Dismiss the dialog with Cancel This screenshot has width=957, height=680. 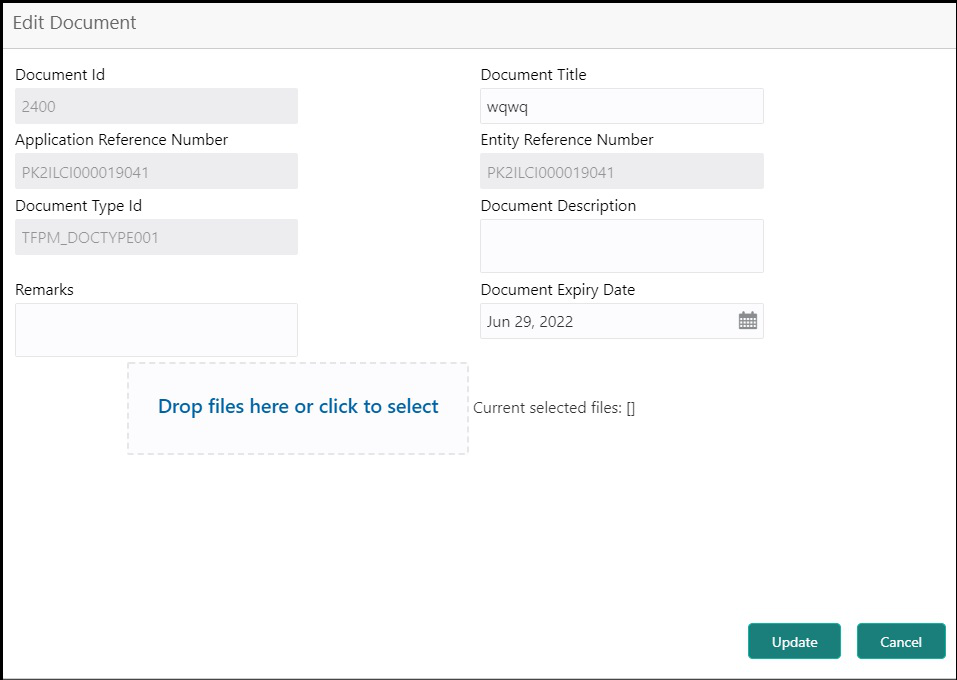click(901, 642)
